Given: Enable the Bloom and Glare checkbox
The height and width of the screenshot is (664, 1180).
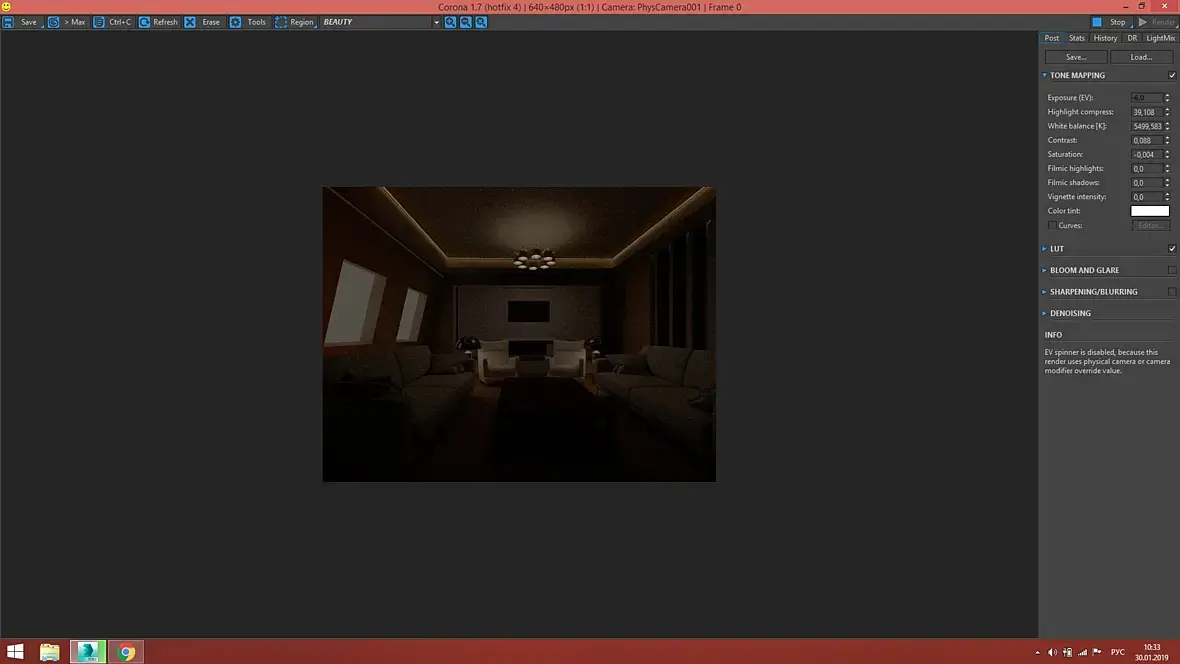Looking at the screenshot, I should [x=1172, y=270].
